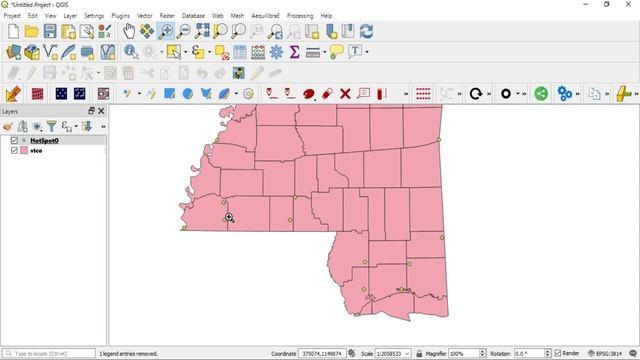The image size is (640, 360).
Task: Toggle visibility of HotSpot0 layer
Action: pos(14,140)
